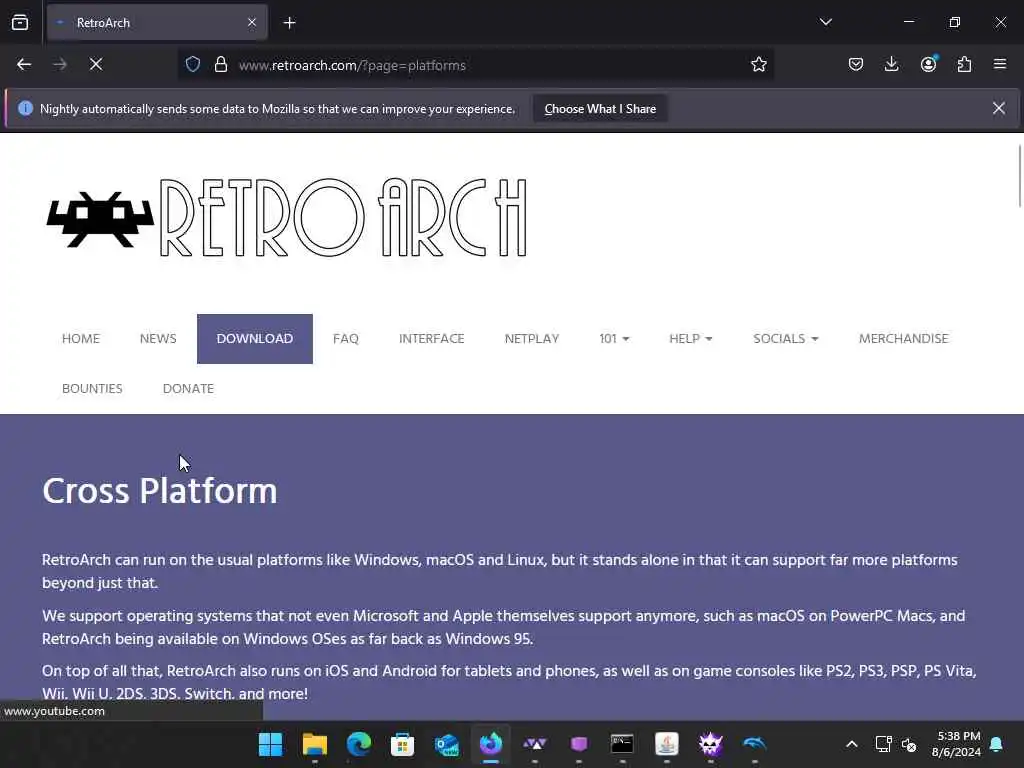Open the Save to Pocket icon
The image size is (1024, 768).
pyautogui.click(x=856, y=64)
